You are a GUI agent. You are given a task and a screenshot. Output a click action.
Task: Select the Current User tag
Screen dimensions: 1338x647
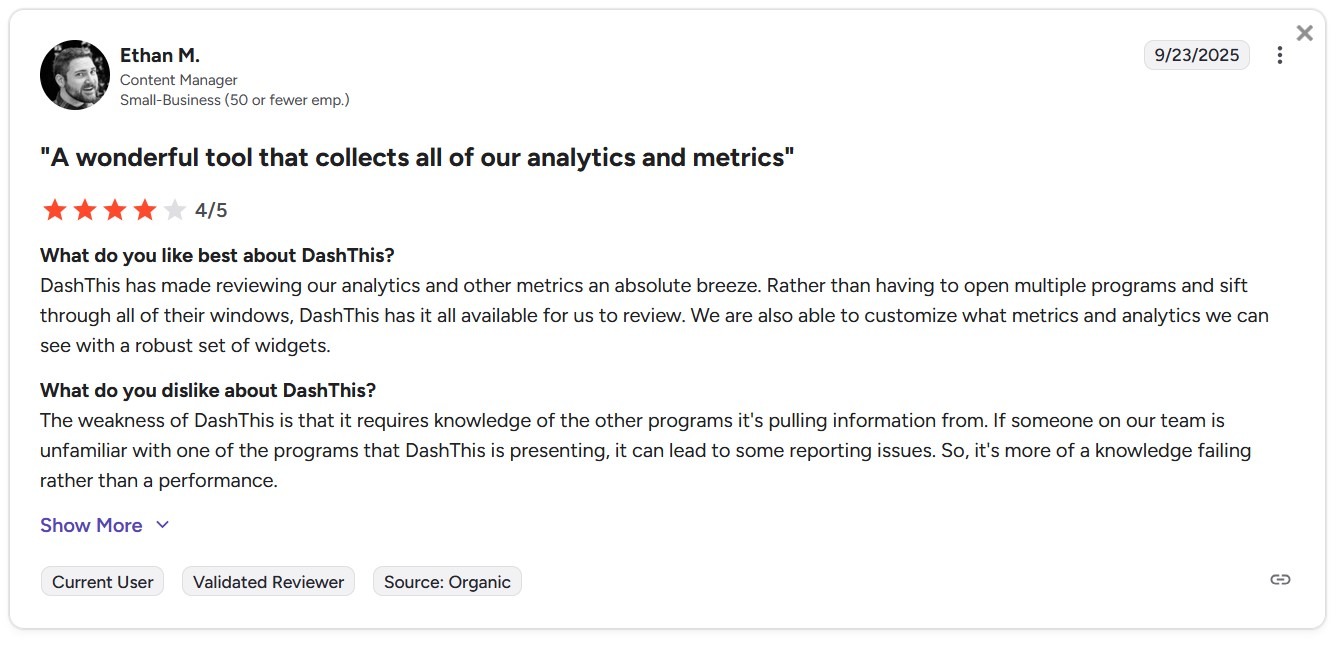pos(102,582)
